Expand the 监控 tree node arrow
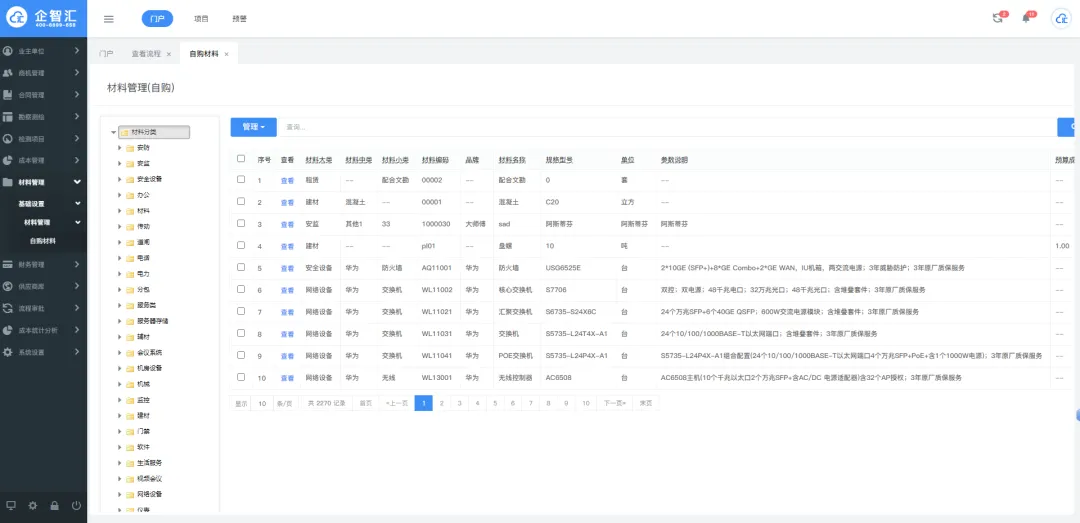Screen dimensions: 1080x523 pos(120,400)
